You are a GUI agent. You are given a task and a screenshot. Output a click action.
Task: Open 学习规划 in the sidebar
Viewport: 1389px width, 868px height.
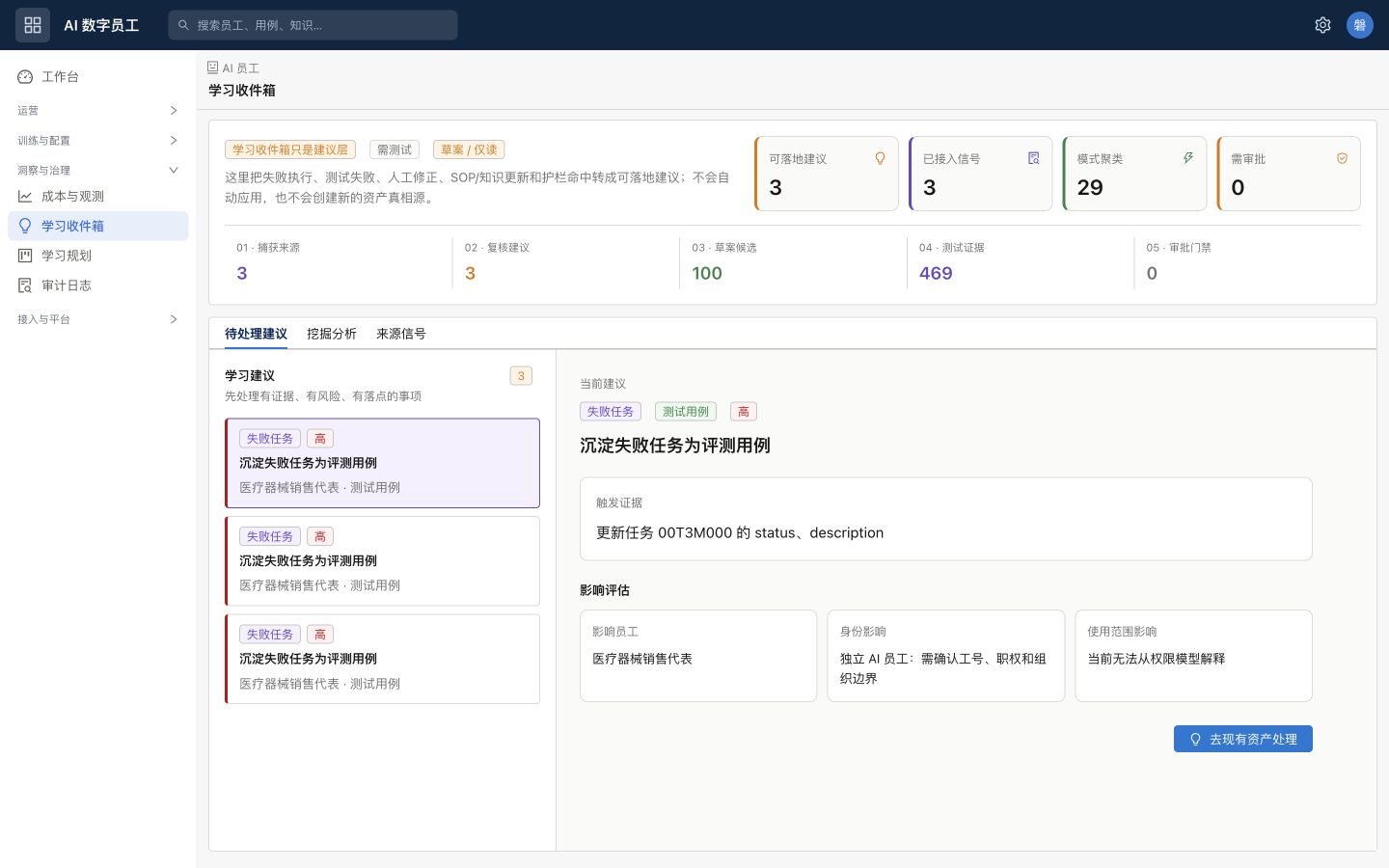coord(97,256)
